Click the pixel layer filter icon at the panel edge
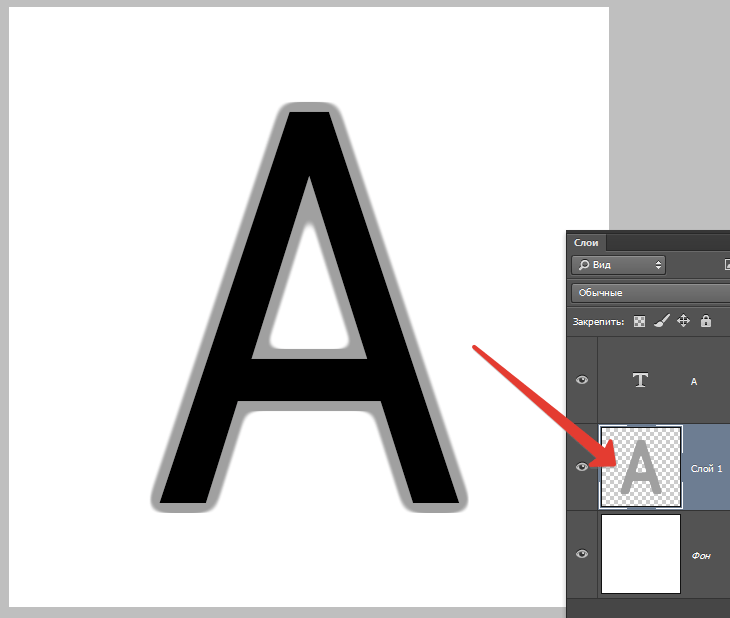This screenshot has height=618, width=730. coord(727,265)
